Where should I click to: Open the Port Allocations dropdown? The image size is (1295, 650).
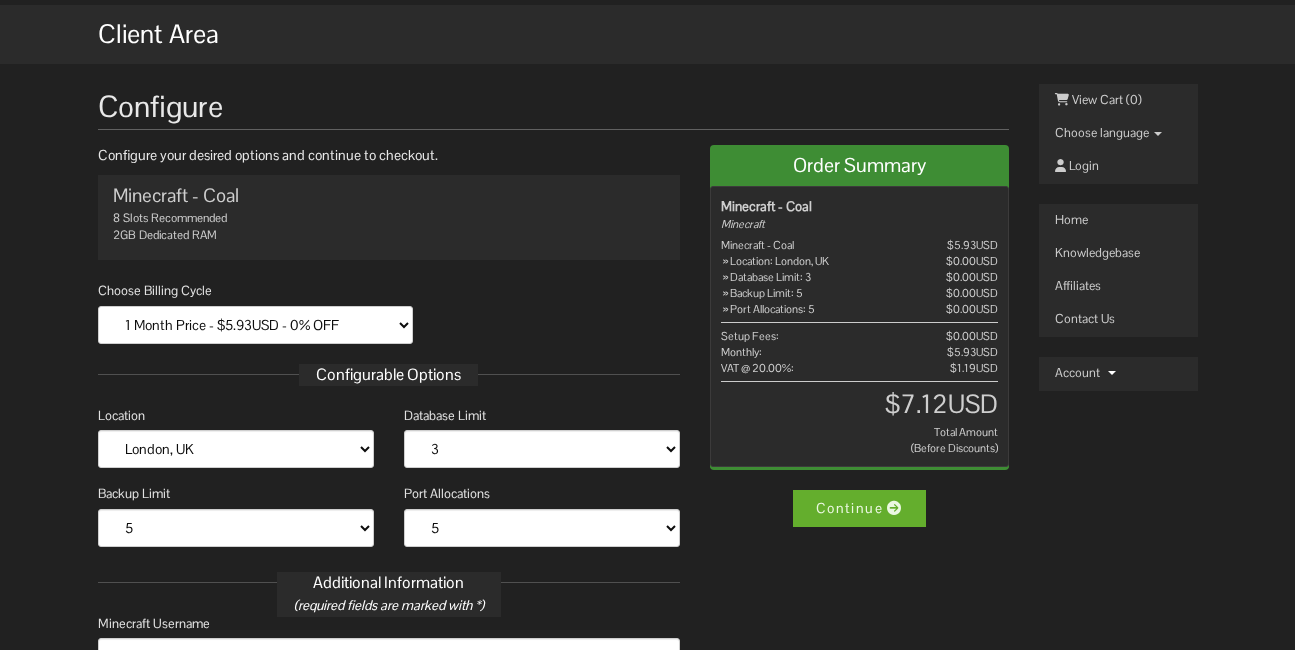pyautogui.click(x=542, y=528)
